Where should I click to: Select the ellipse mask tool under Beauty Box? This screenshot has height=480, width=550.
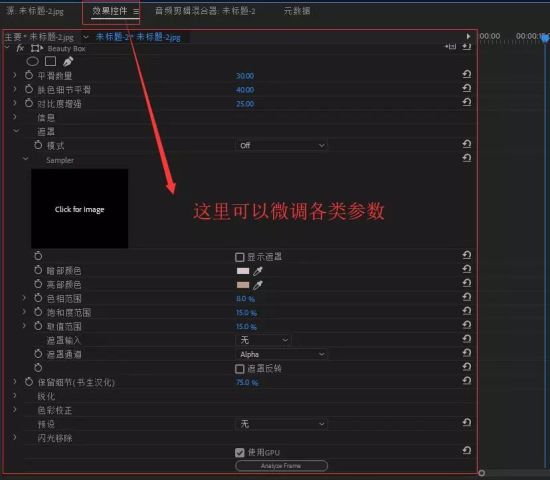tap(33, 62)
